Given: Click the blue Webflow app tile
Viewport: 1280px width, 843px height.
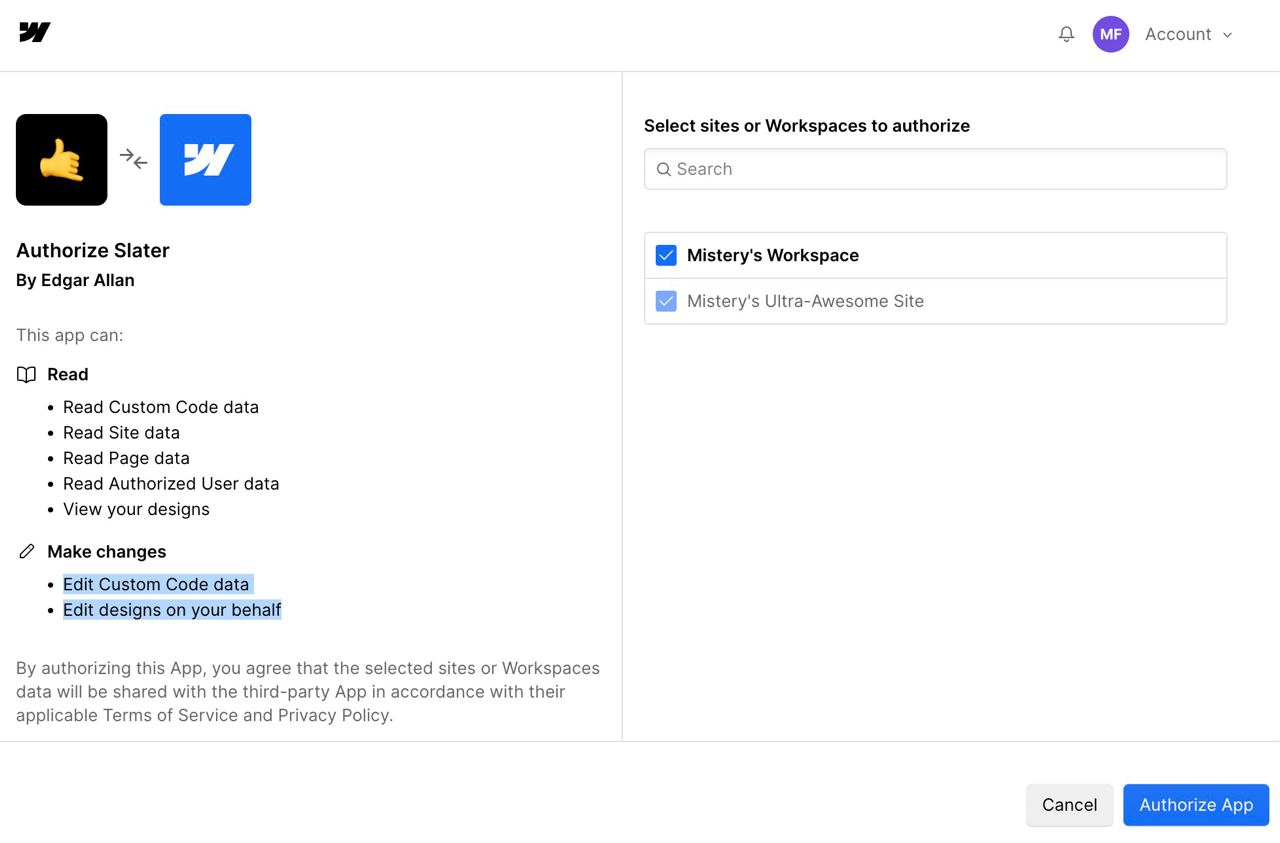Looking at the screenshot, I should 206,160.
